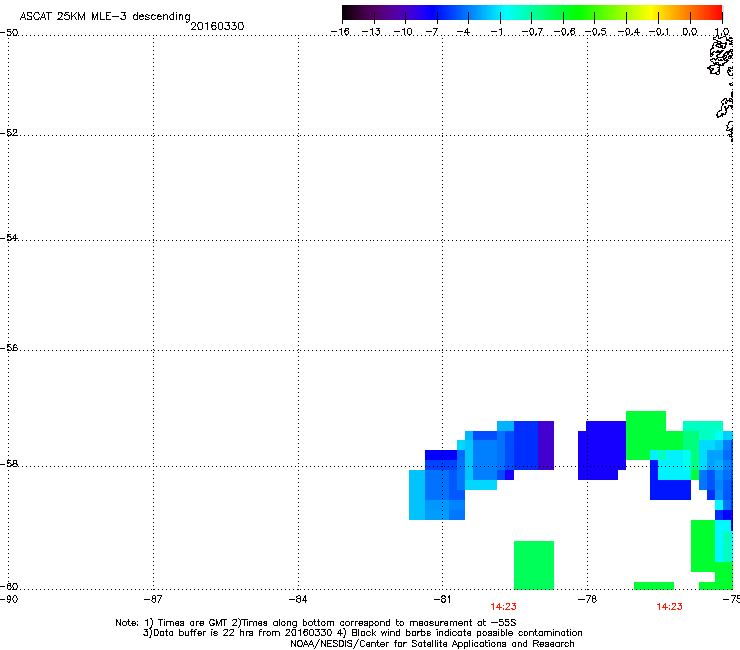Click the latitude axis label -52
Screen dimensions: 740x650
point(9,133)
